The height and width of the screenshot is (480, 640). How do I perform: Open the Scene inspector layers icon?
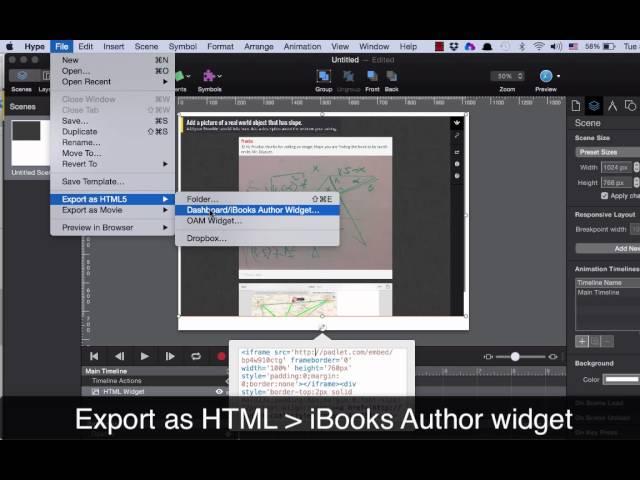click(x=594, y=106)
